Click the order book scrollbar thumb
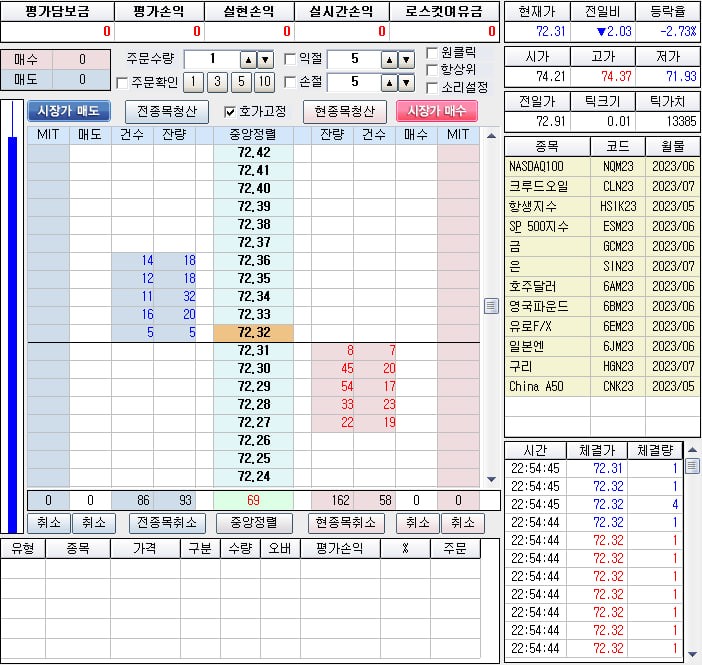Viewport: 702px width, 665px height. pos(491,306)
